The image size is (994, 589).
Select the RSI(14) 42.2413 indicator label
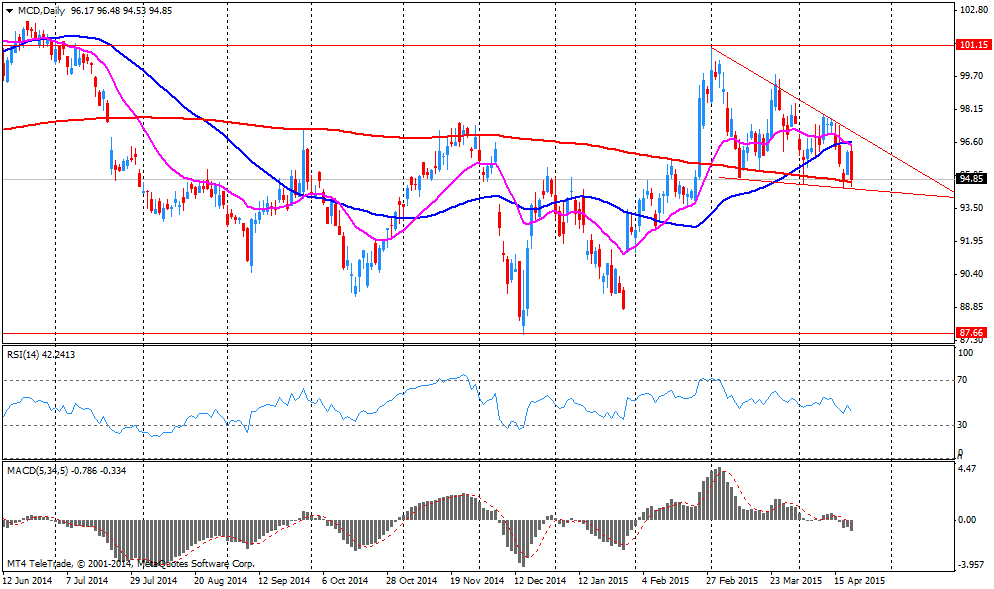pyautogui.click(x=41, y=354)
